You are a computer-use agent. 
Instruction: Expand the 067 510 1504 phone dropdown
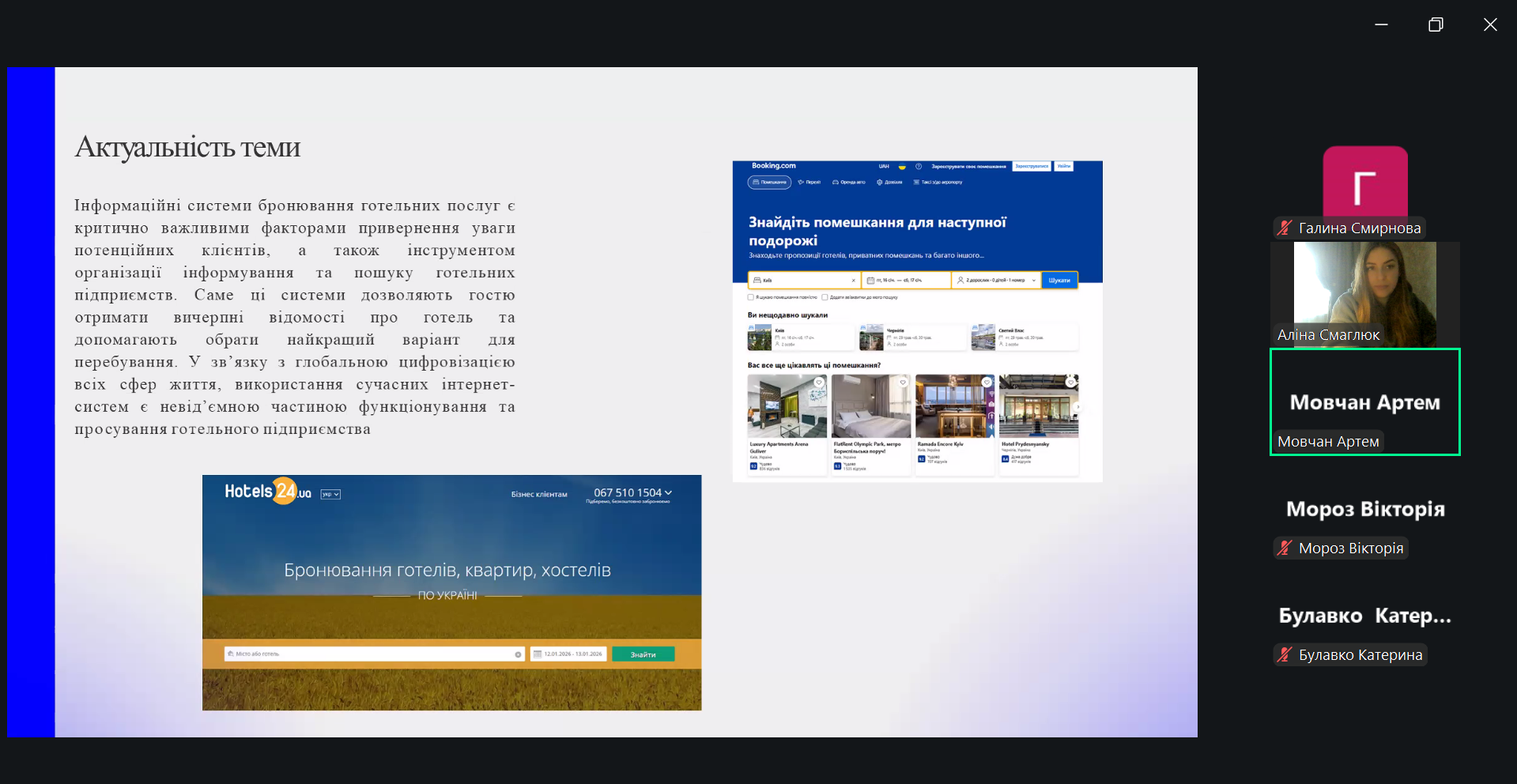tap(632, 492)
